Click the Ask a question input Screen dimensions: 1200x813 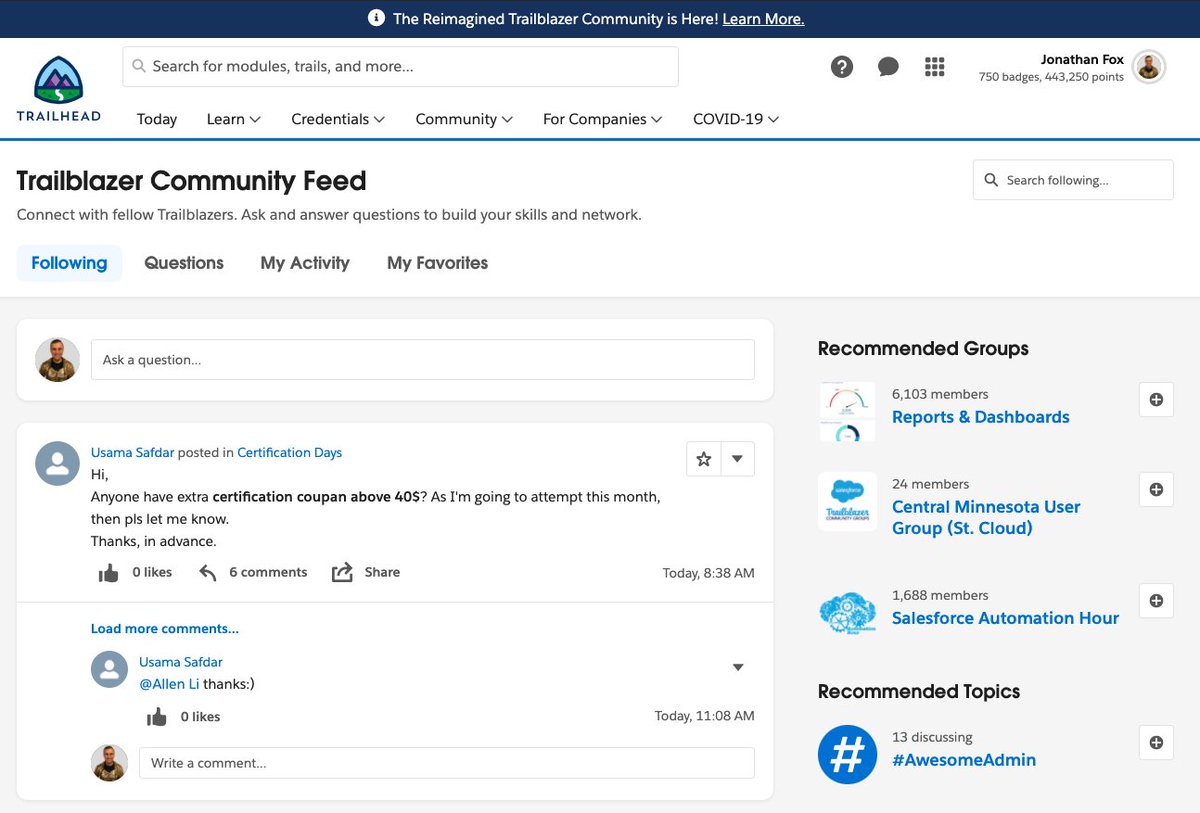423,359
